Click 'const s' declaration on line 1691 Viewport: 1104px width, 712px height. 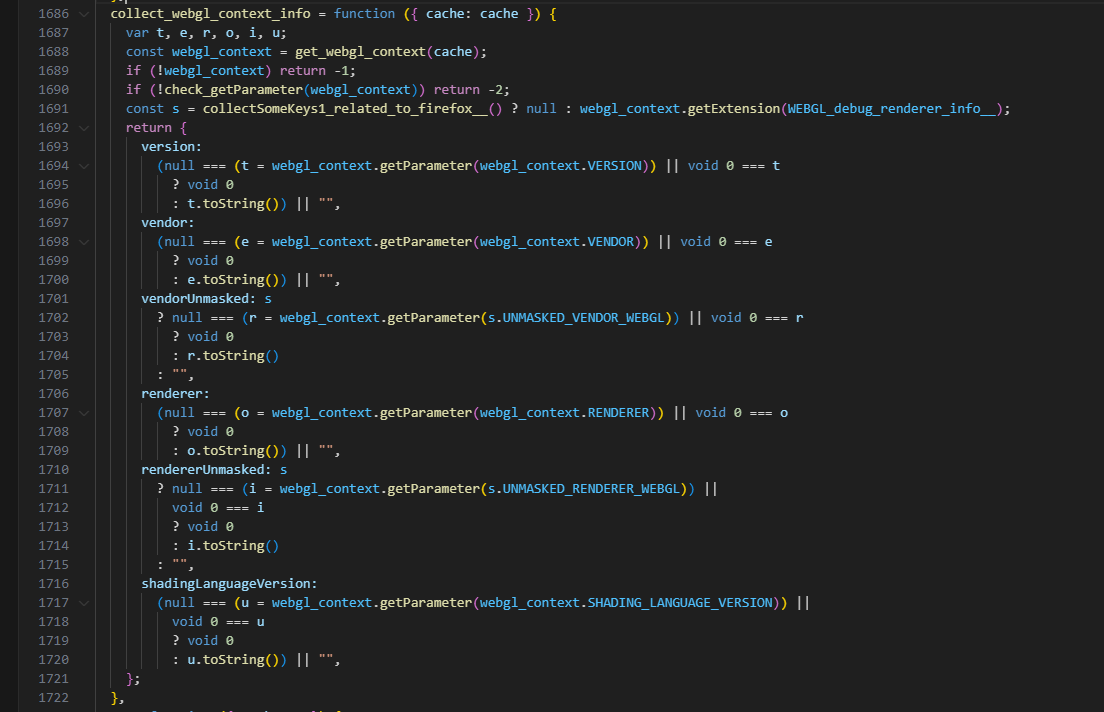point(153,109)
